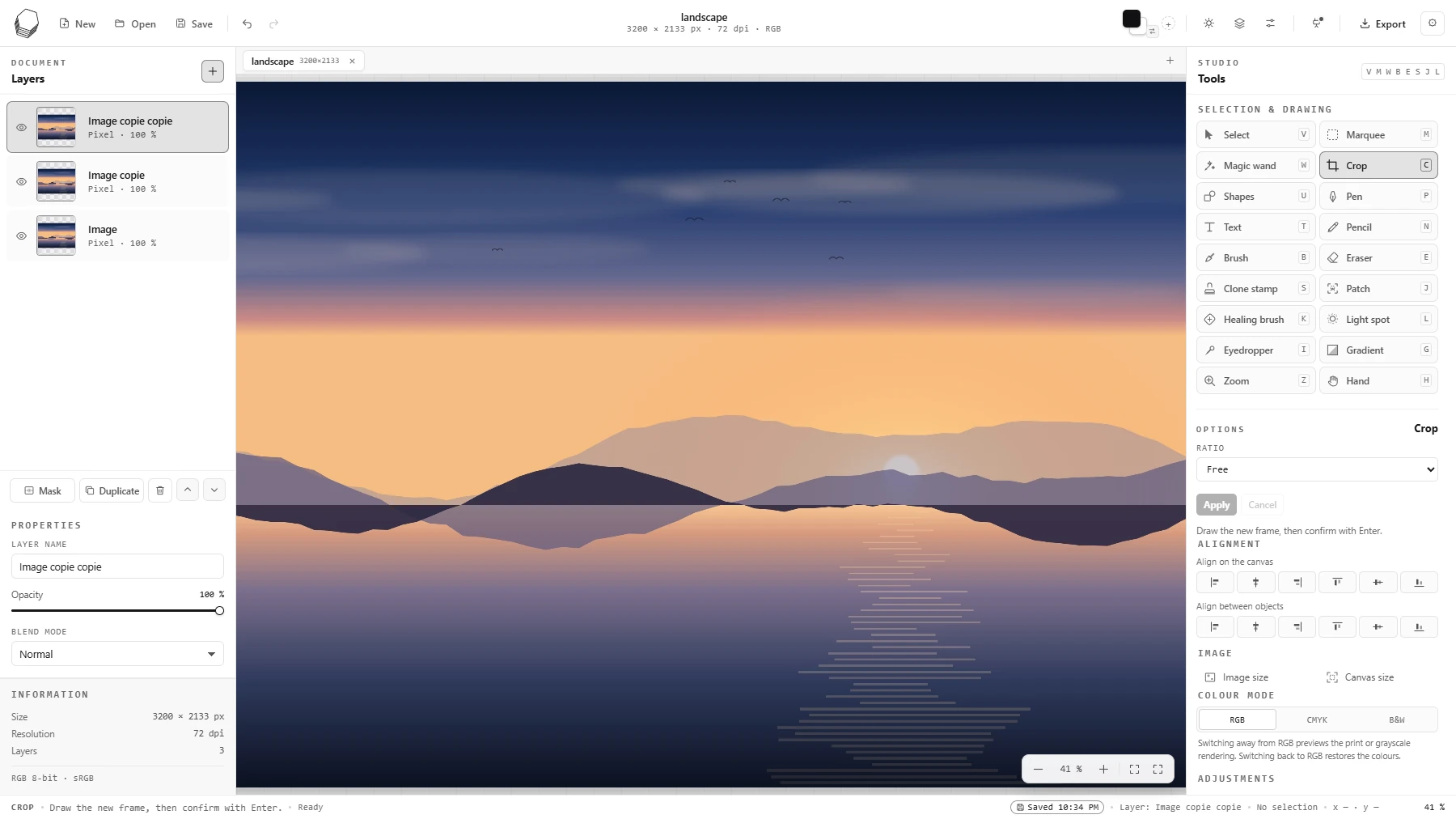Activate the Text tool
The width and height of the screenshot is (1456, 819).
1255,227
